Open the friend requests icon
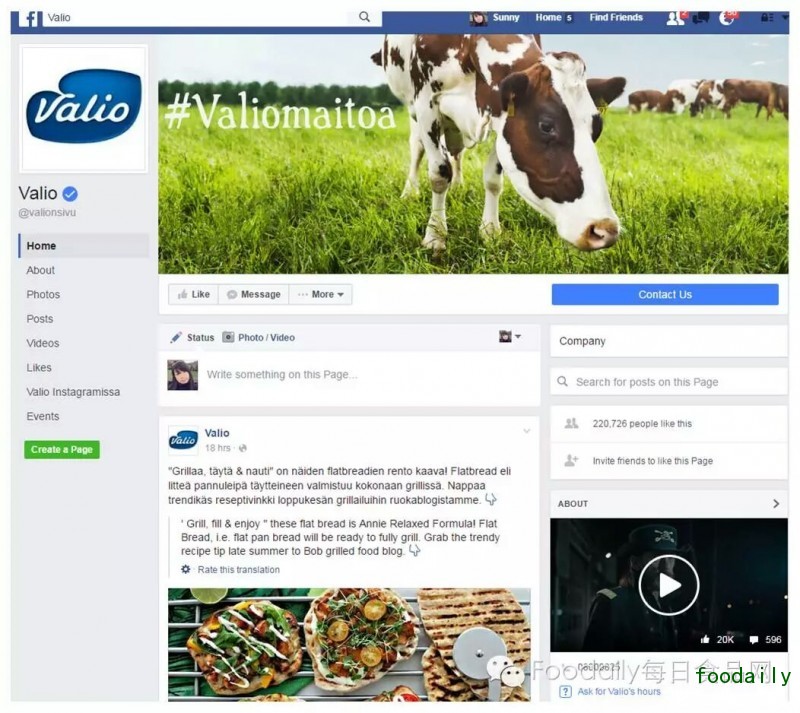Viewport: 800px width, 713px height. point(674,18)
